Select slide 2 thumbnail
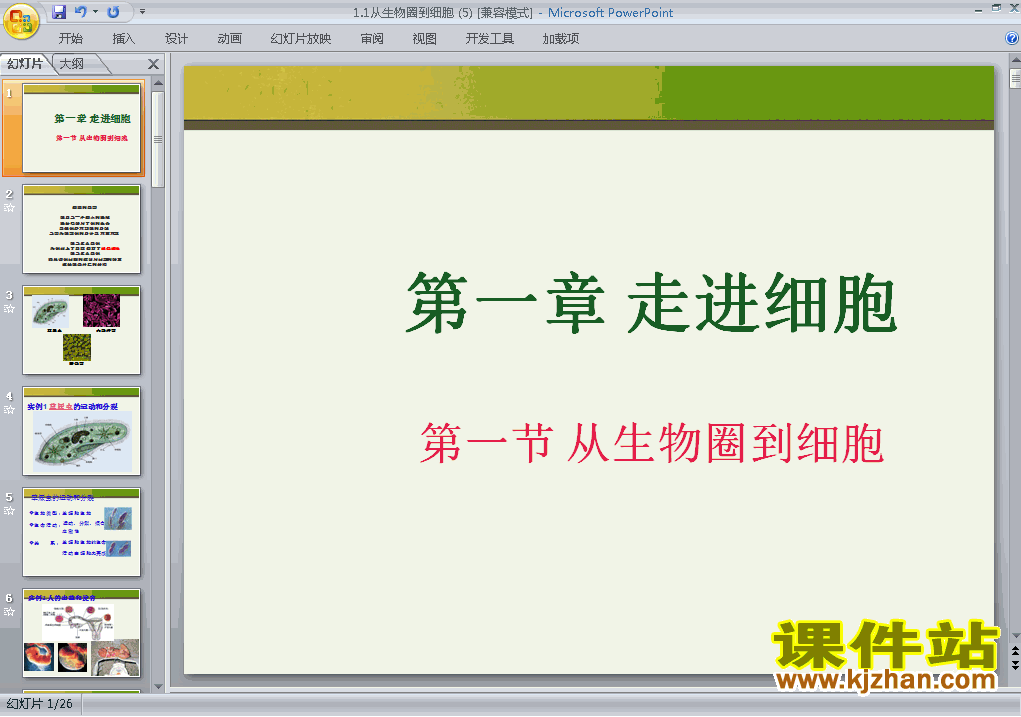This screenshot has height=717, width=1021. pos(81,229)
